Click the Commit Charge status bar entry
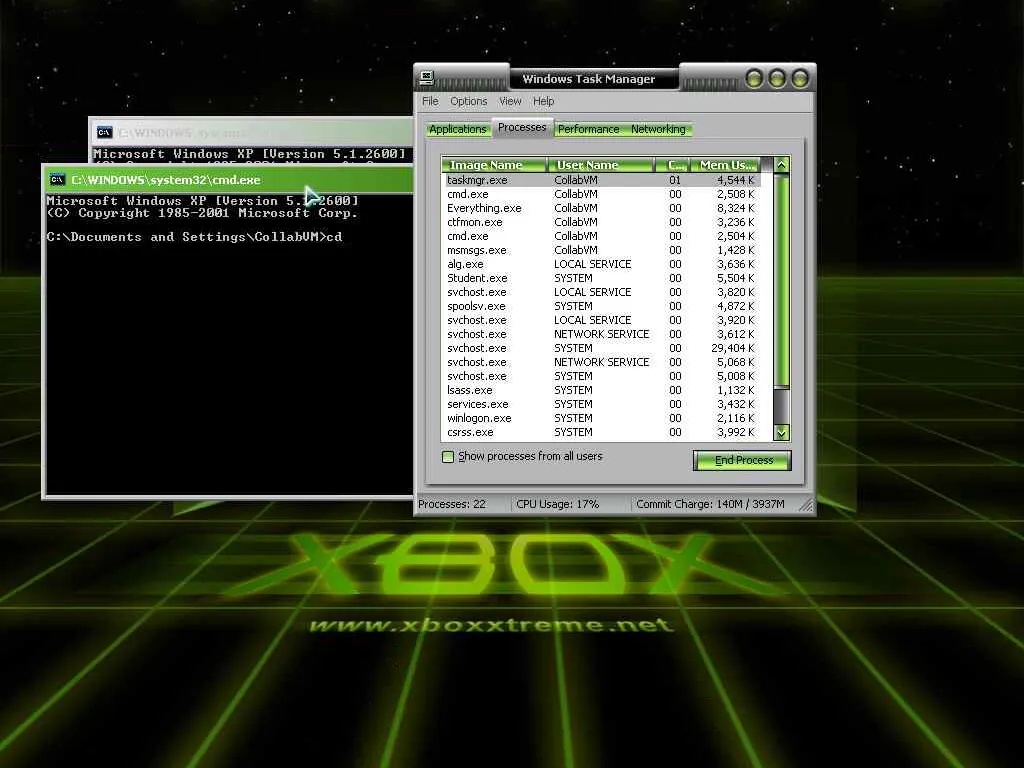The image size is (1024, 768). click(711, 504)
